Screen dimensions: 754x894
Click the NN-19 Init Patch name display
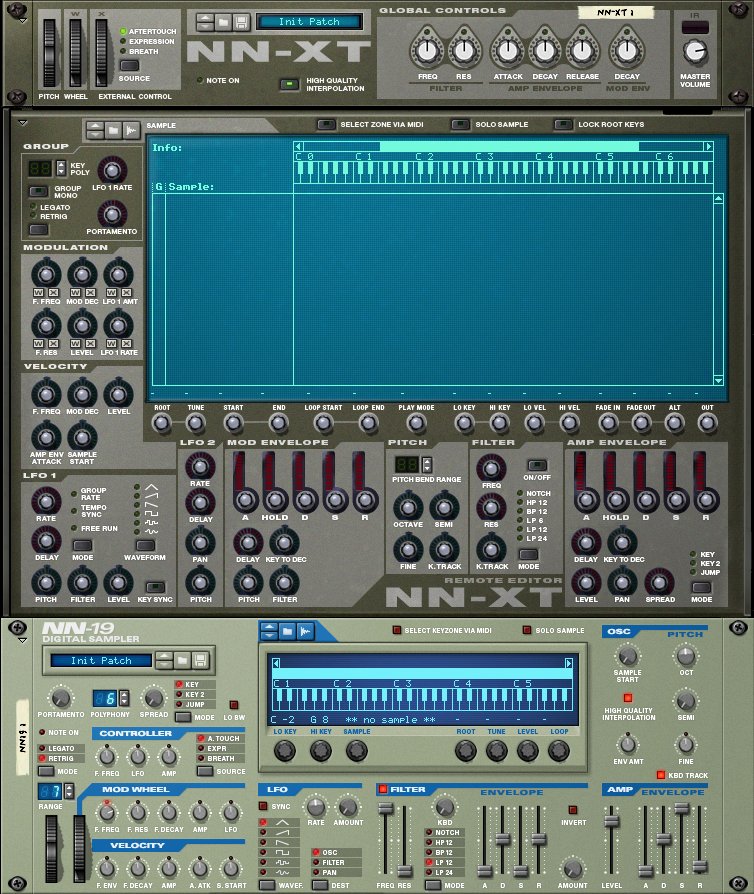click(x=104, y=660)
